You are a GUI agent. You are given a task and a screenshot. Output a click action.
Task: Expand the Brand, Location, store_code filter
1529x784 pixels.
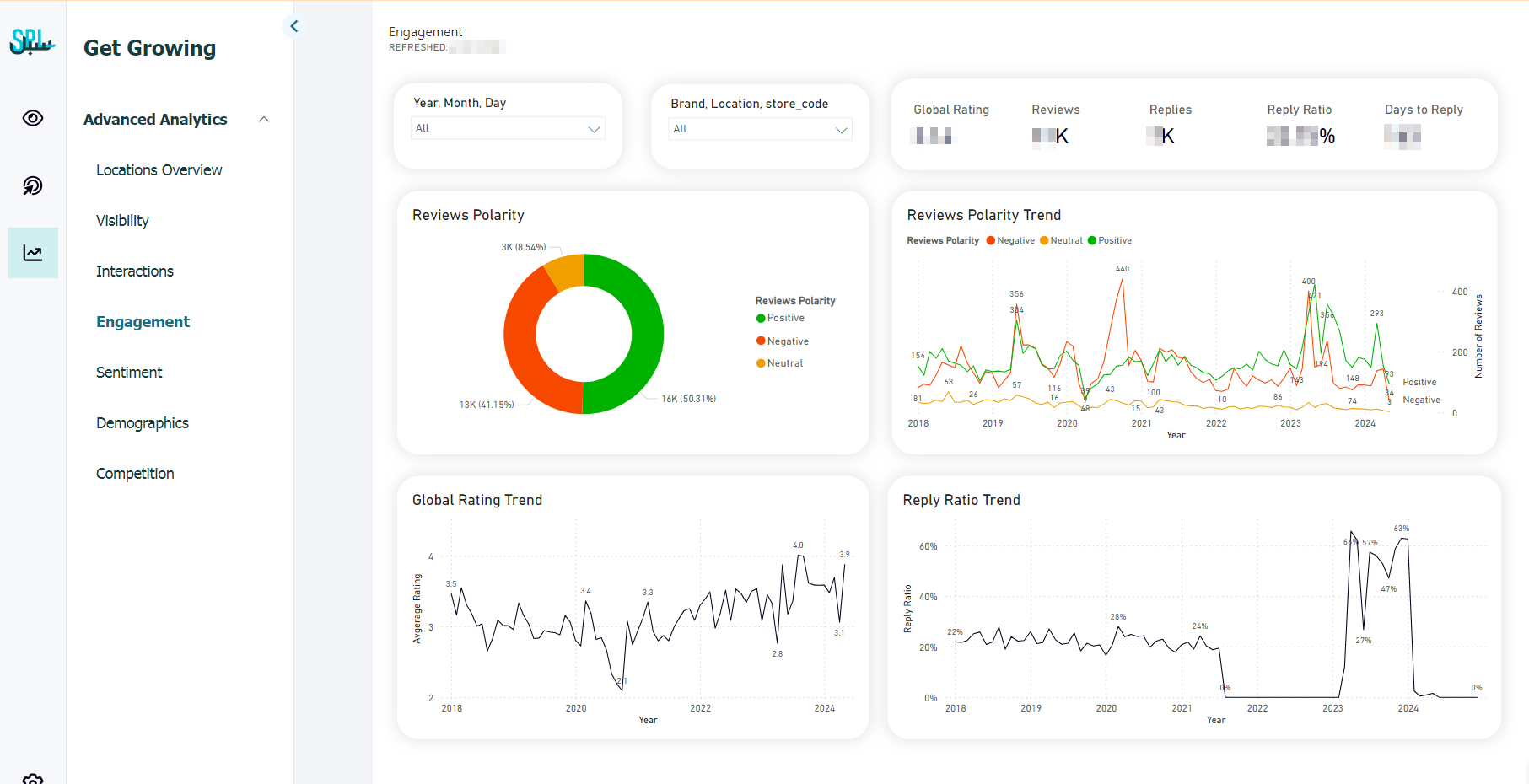coord(760,130)
